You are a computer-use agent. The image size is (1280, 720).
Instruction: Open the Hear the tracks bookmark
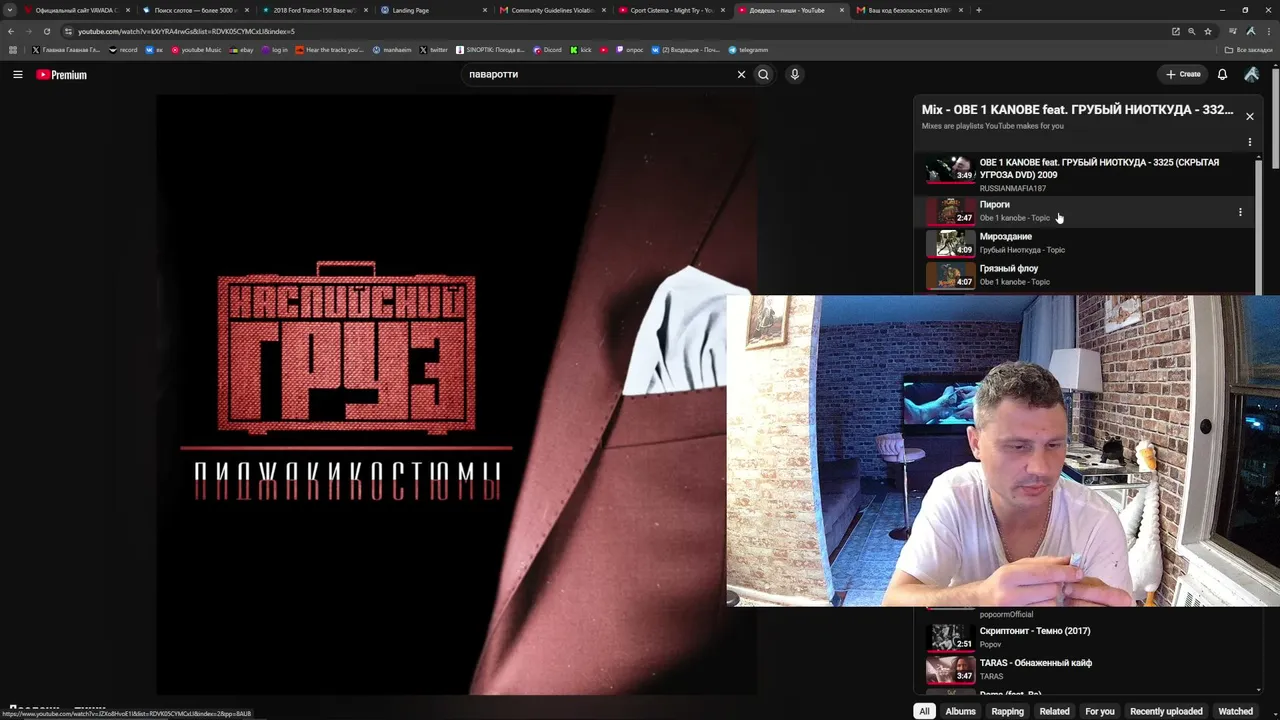tap(329, 50)
